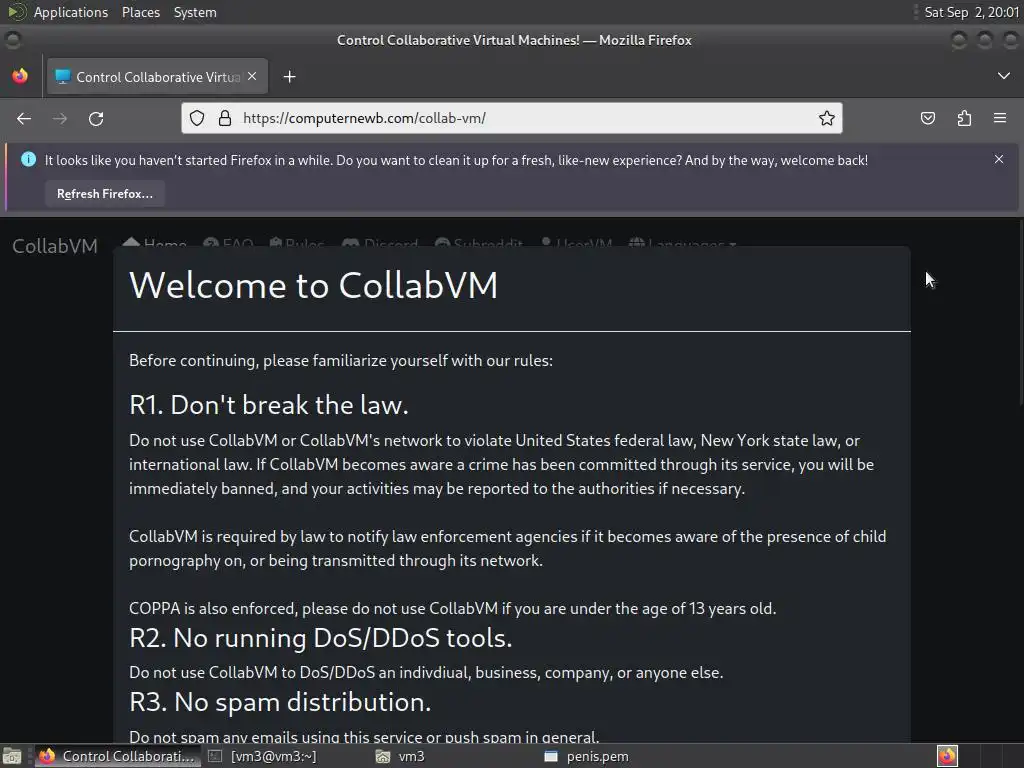The height and width of the screenshot is (768, 1024).
Task: Click the R2. No running DoS/DDoS tools heading
Action: click(321, 638)
